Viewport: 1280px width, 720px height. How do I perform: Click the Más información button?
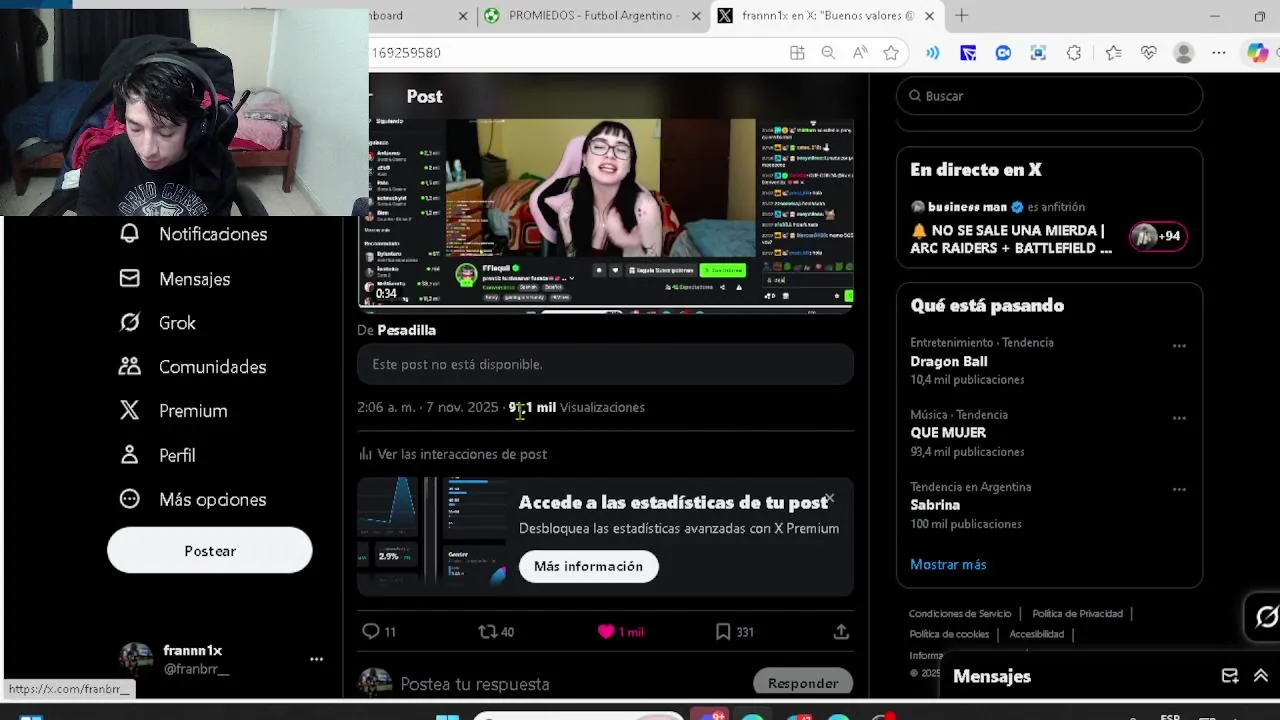(588, 566)
